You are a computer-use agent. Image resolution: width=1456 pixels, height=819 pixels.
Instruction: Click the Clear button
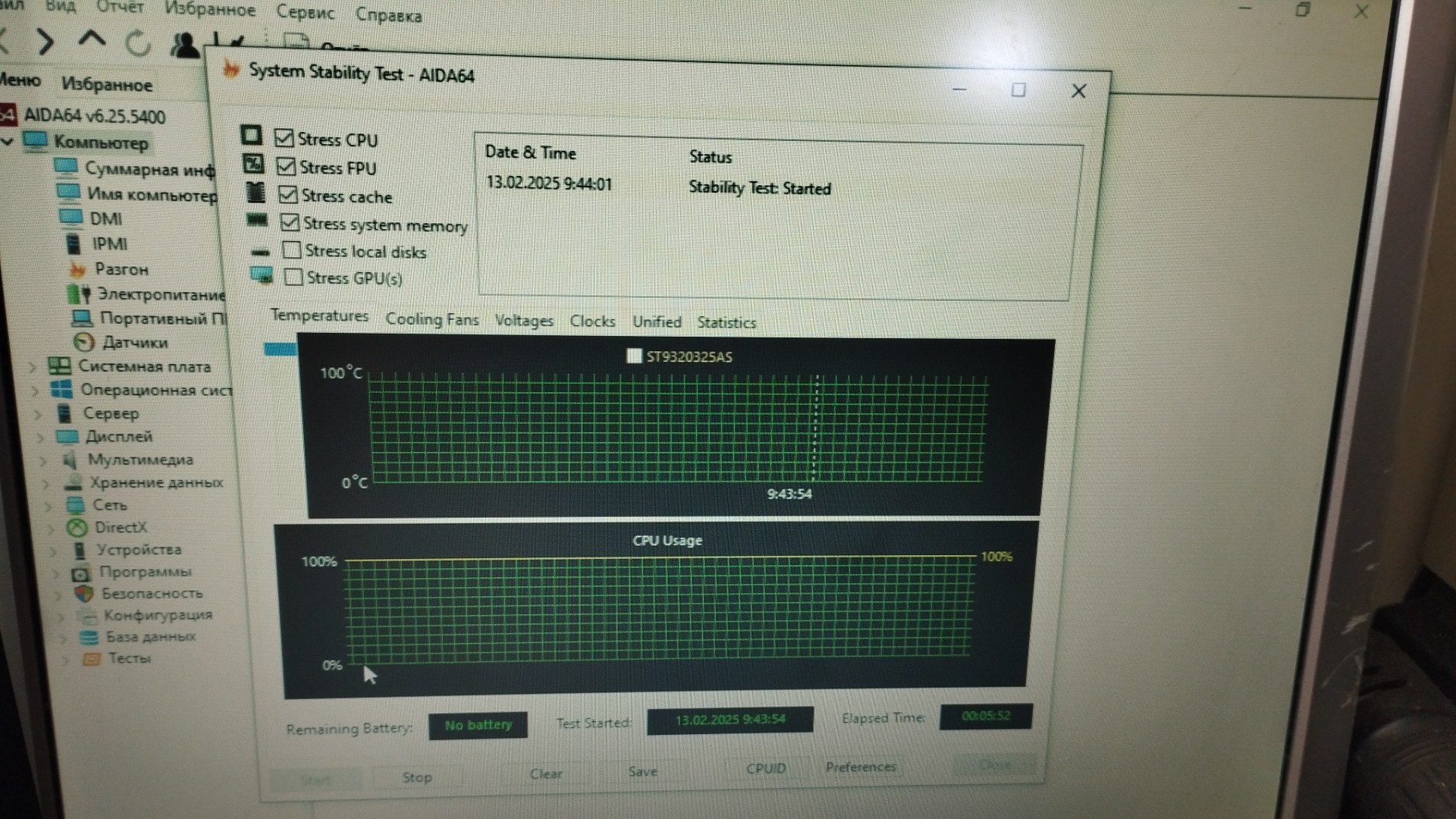[x=546, y=773]
